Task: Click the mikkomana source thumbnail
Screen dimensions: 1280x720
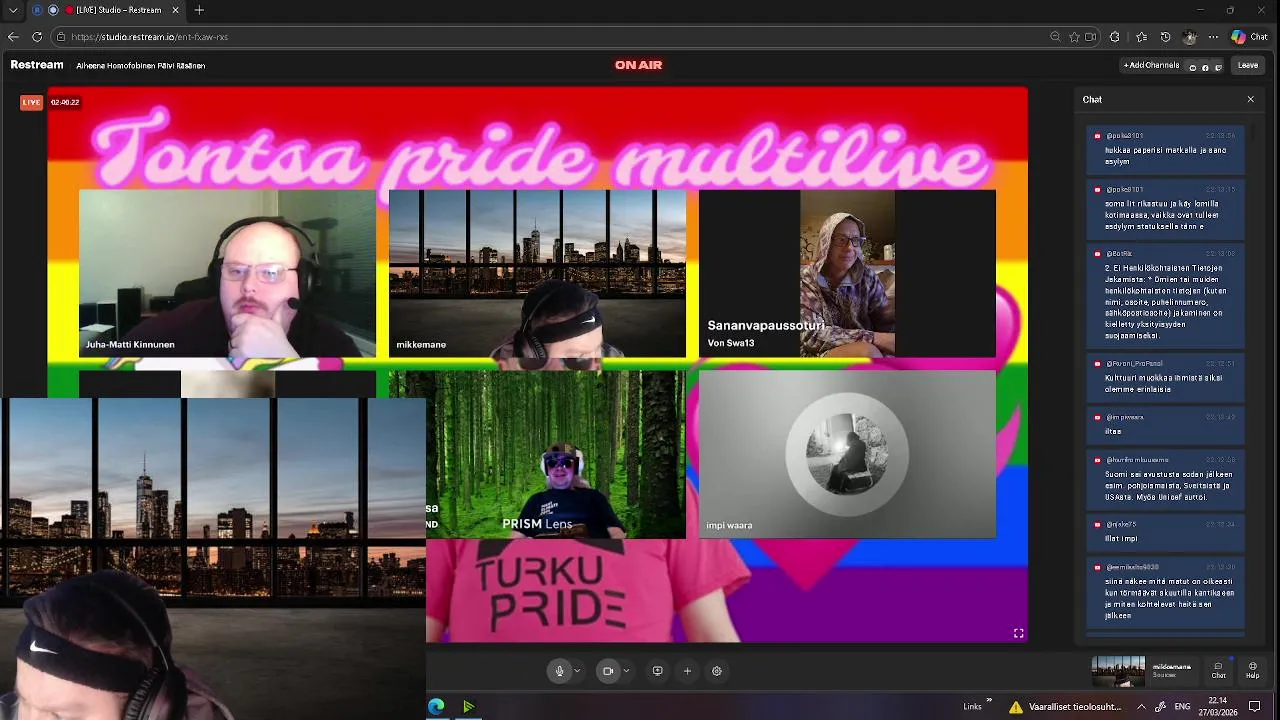Action: (x=1118, y=671)
